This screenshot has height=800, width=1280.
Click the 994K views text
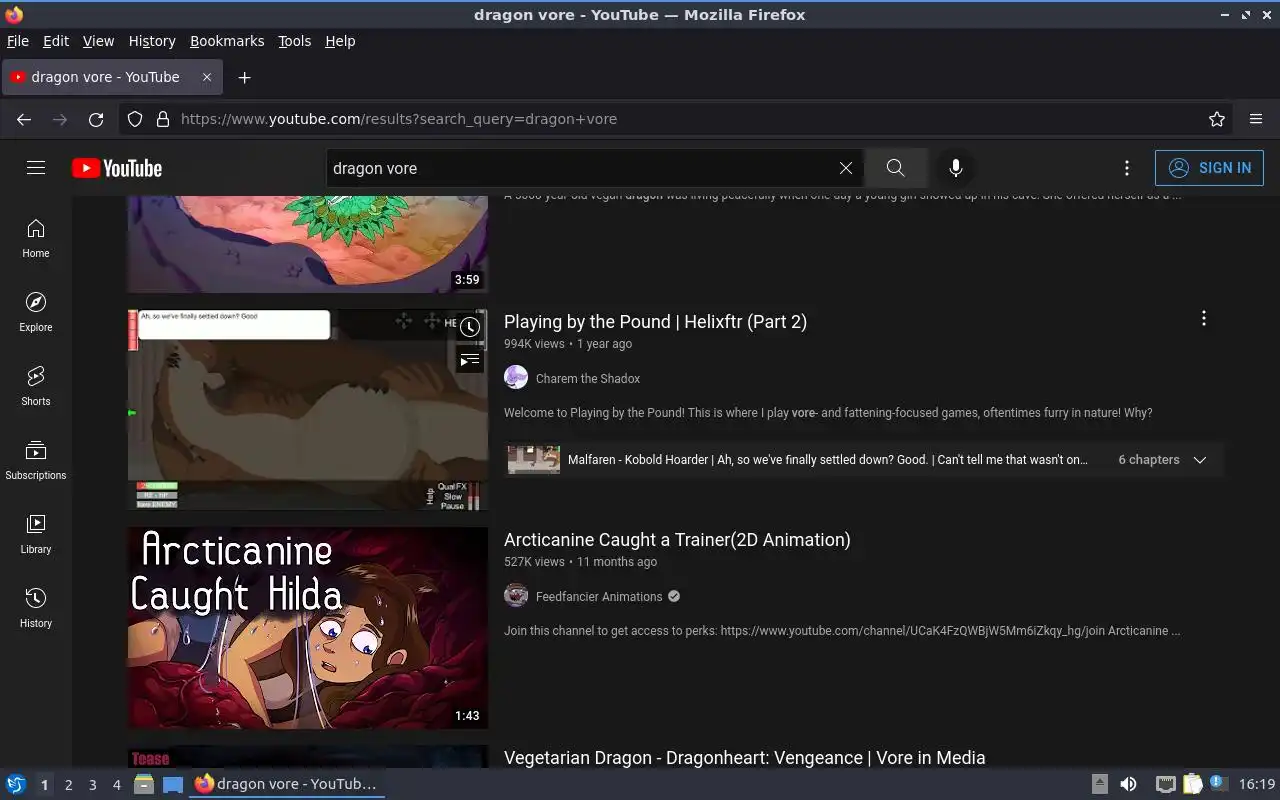[x=534, y=344]
